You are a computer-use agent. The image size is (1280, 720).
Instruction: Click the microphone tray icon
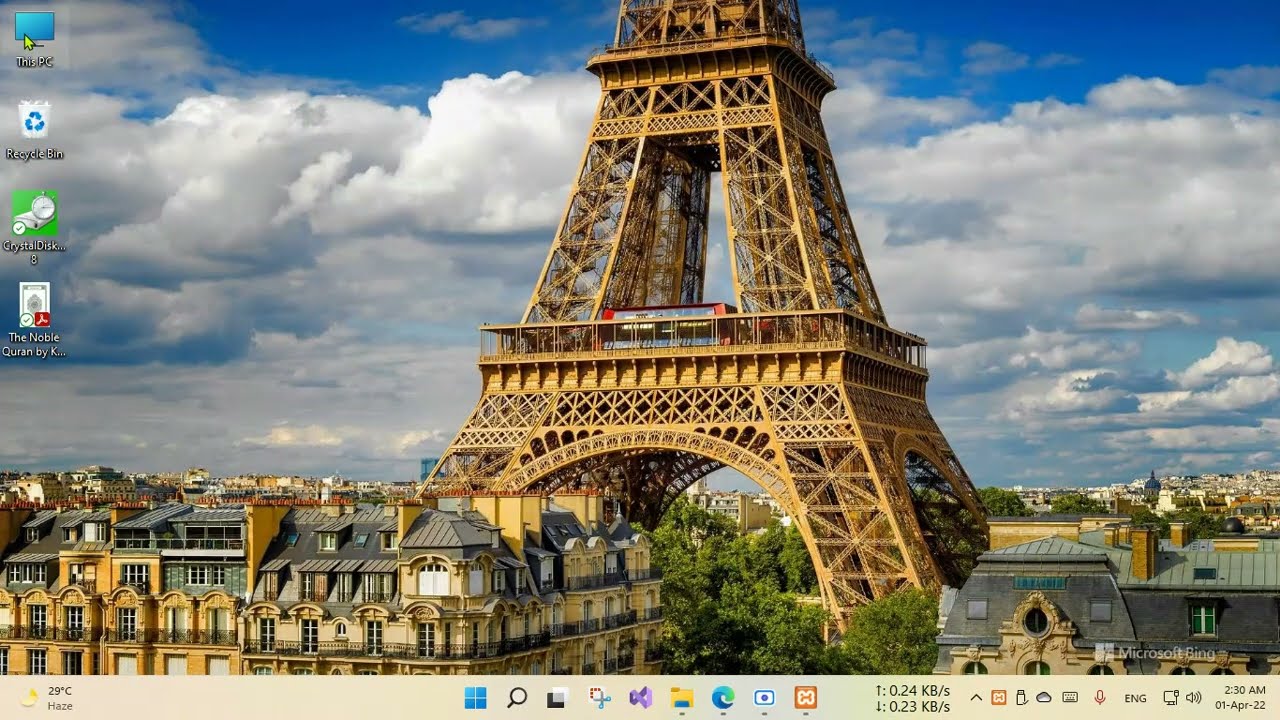[x=1100, y=698]
